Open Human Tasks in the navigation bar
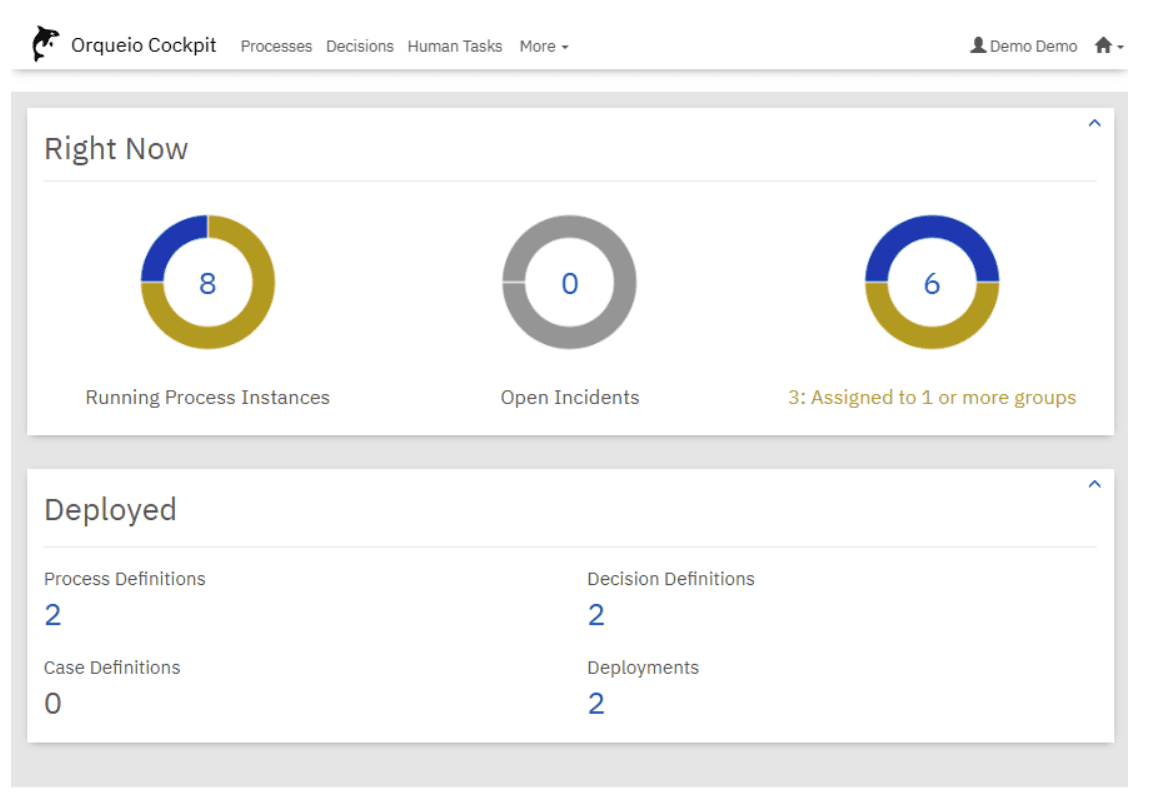The width and height of the screenshot is (1174, 808). [454, 46]
